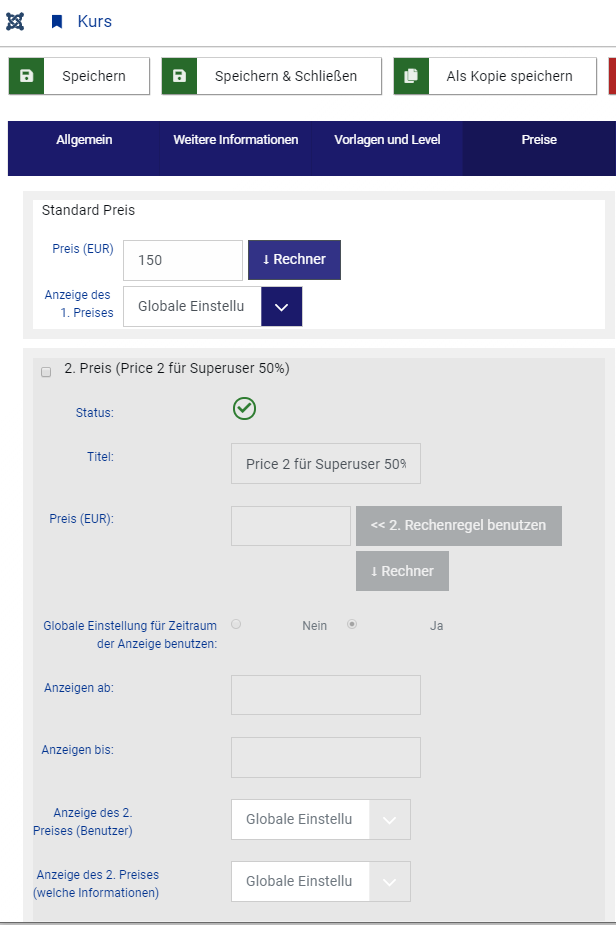
Task: Select the Nein radio button
Action: 236,624
